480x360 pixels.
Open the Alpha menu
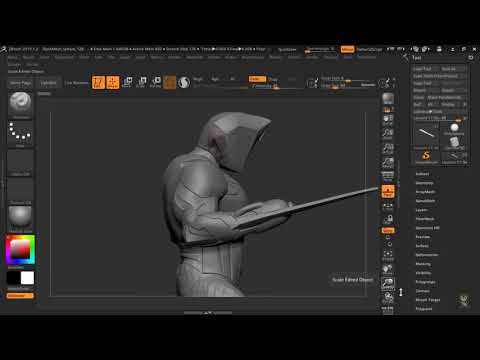pos(12,57)
